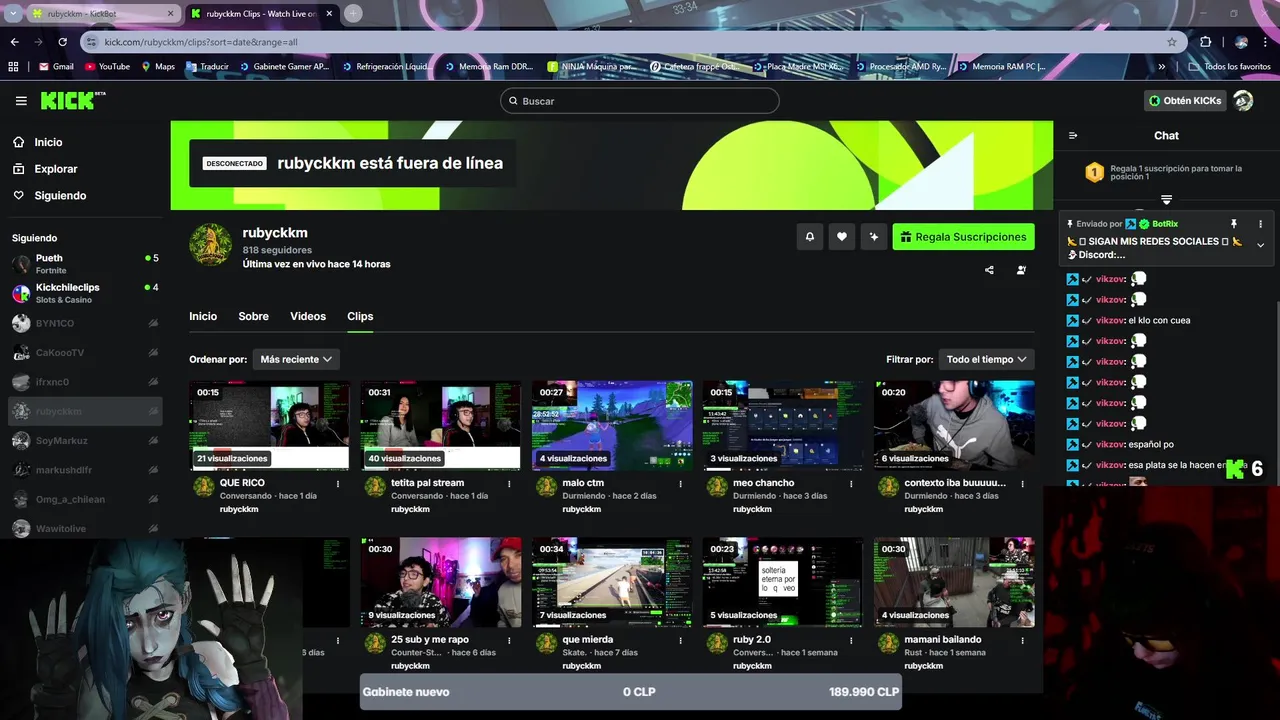The height and width of the screenshot is (720, 1280).
Task: Open Chrome apps grid in bookmarks bar
Action: (13, 67)
